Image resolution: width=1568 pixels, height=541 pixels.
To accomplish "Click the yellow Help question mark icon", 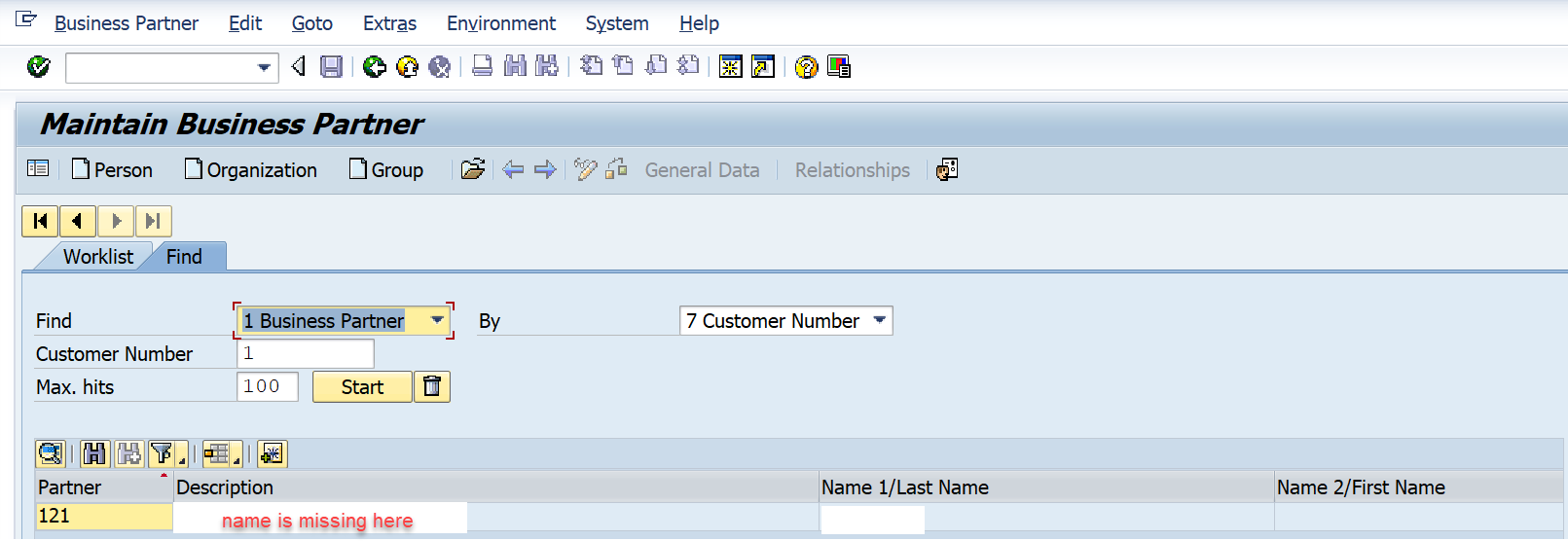I will pyautogui.click(x=806, y=66).
